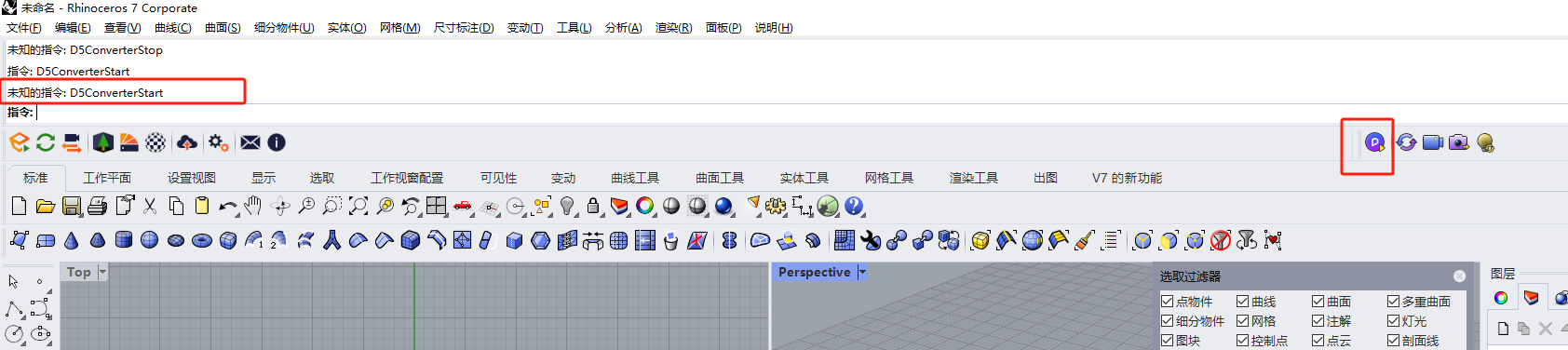Save the model with the floppy disk icon
Image resolution: width=1568 pixels, height=350 pixels.
(x=72, y=206)
